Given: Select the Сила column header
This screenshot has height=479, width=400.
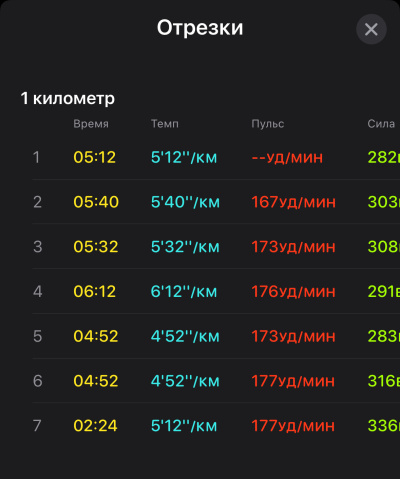Looking at the screenshot, I should pyautogui.click(x=381, y=124).
